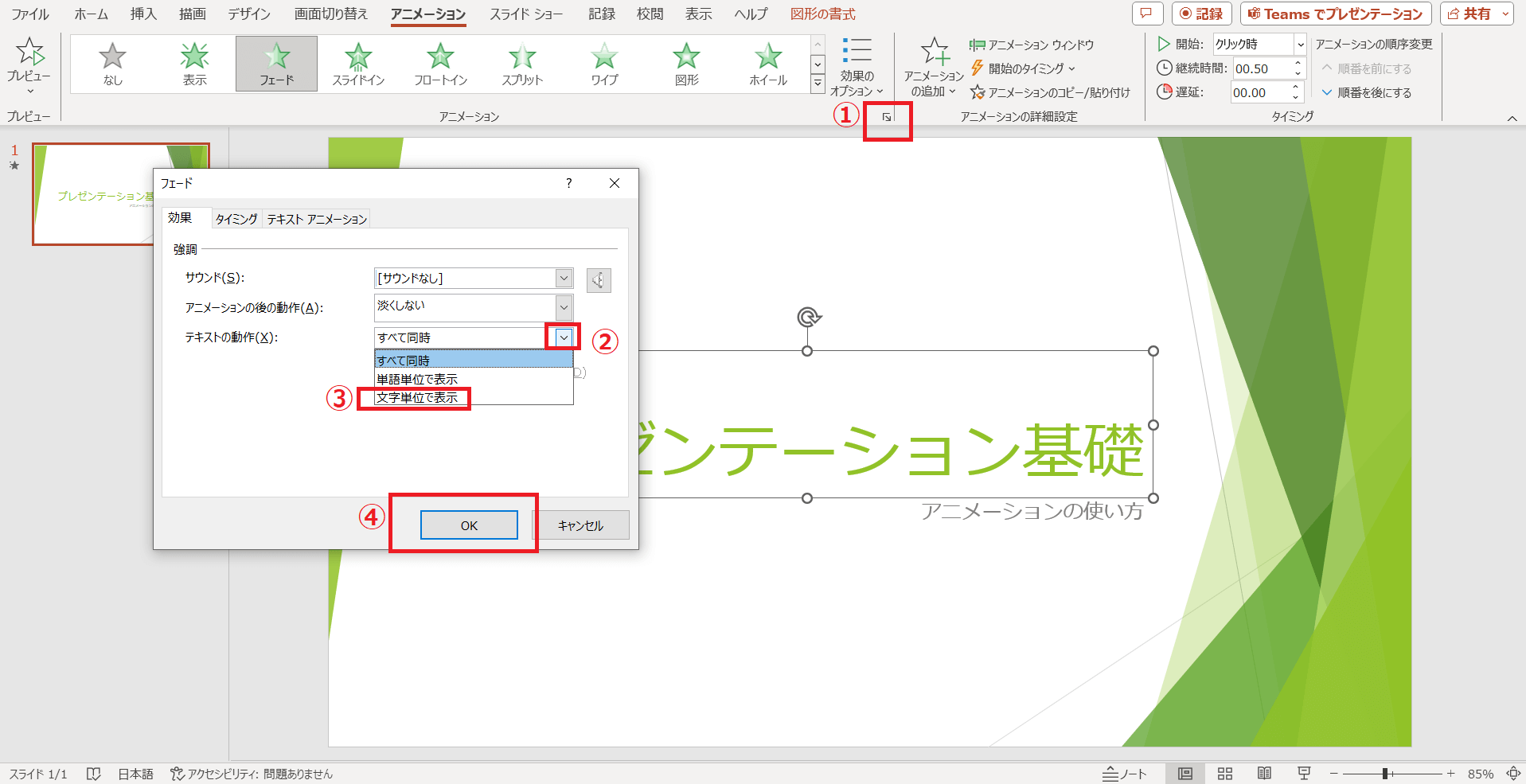Image resolution: width=1526 pixels, height=784 pixels.
Task: Open the 画面切り替え ribbon tab
Action: 331,14
